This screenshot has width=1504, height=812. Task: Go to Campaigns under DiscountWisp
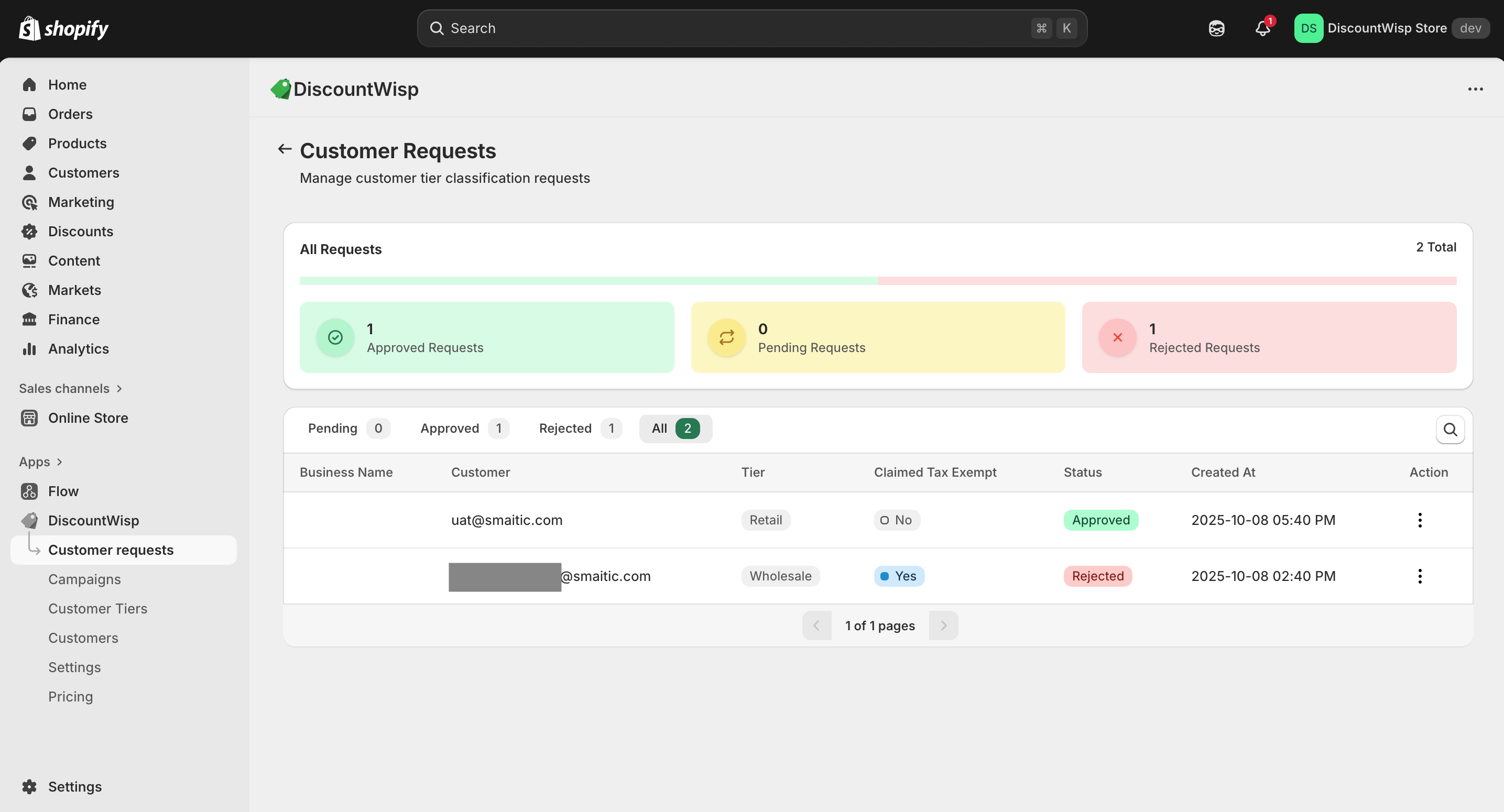click(x=84, y=579)
